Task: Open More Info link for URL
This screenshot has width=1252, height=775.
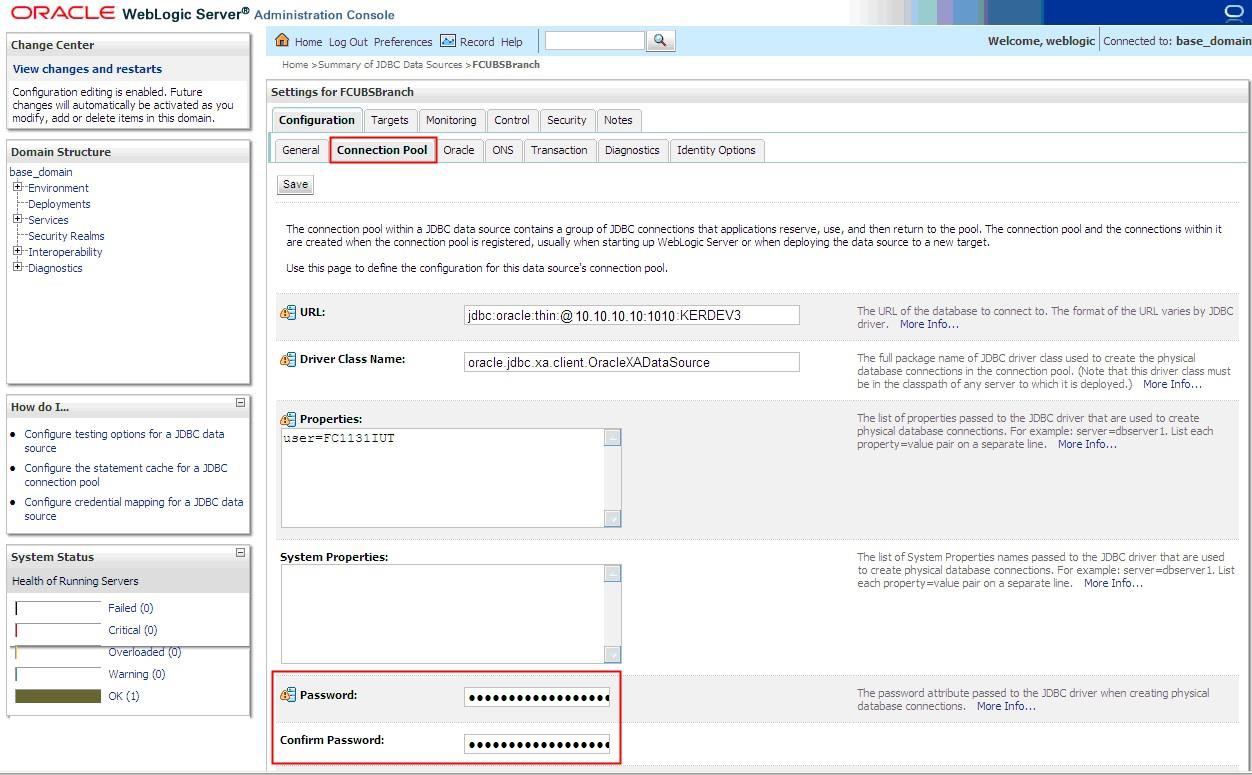Action: tap(929, 324)
